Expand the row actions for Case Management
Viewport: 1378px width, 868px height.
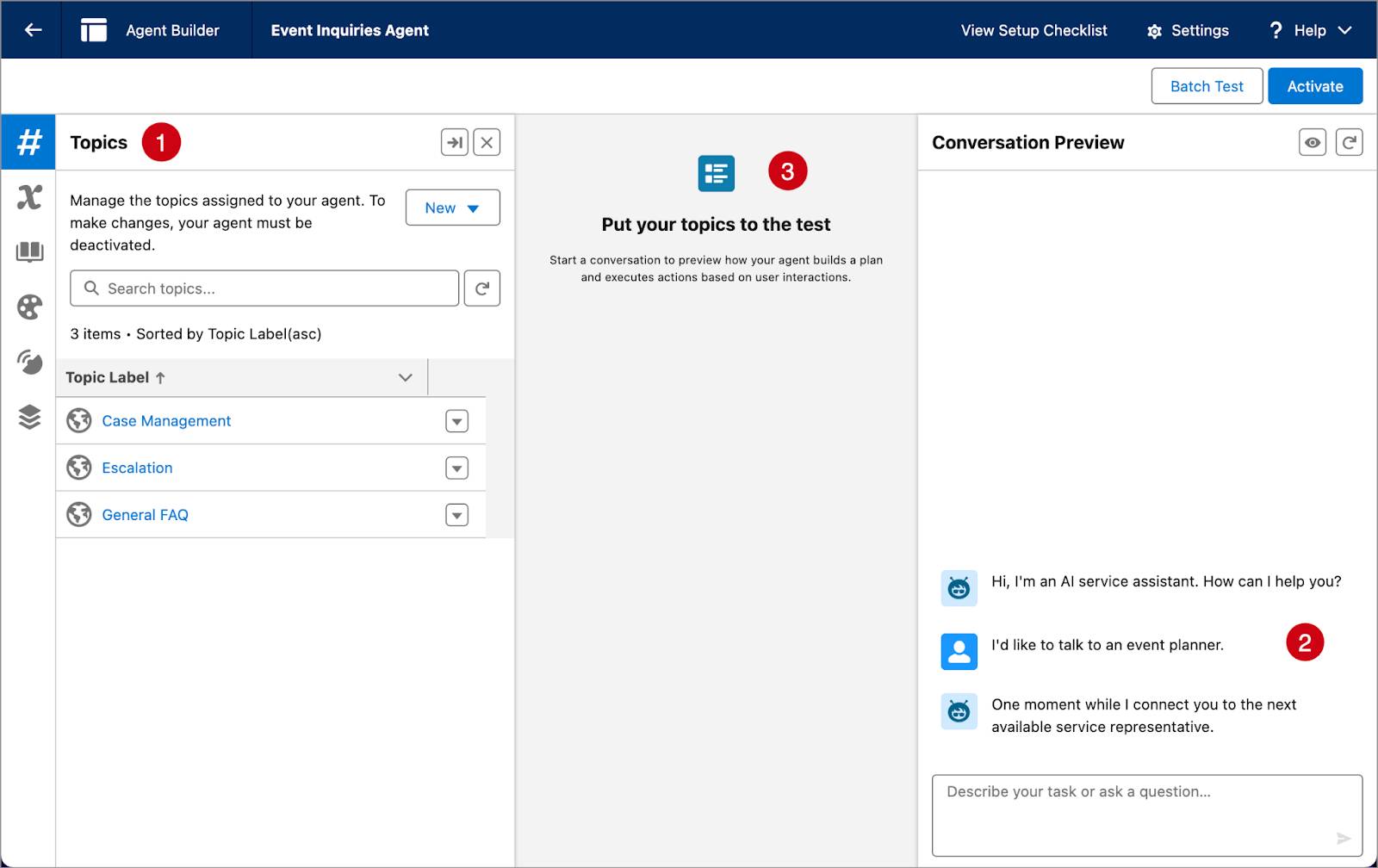coord(456,421)
